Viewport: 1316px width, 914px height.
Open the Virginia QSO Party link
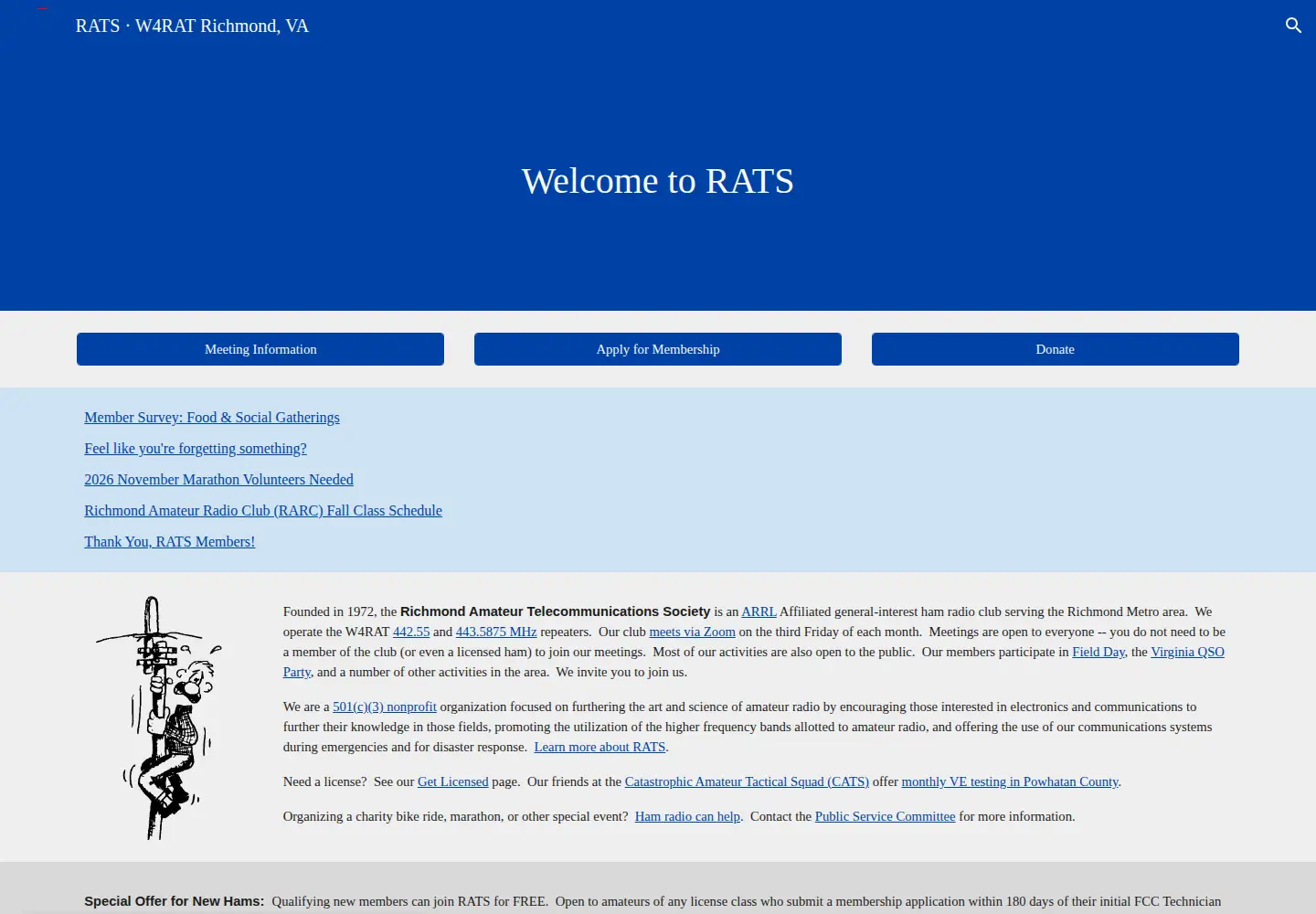[x=1187, y=652]
